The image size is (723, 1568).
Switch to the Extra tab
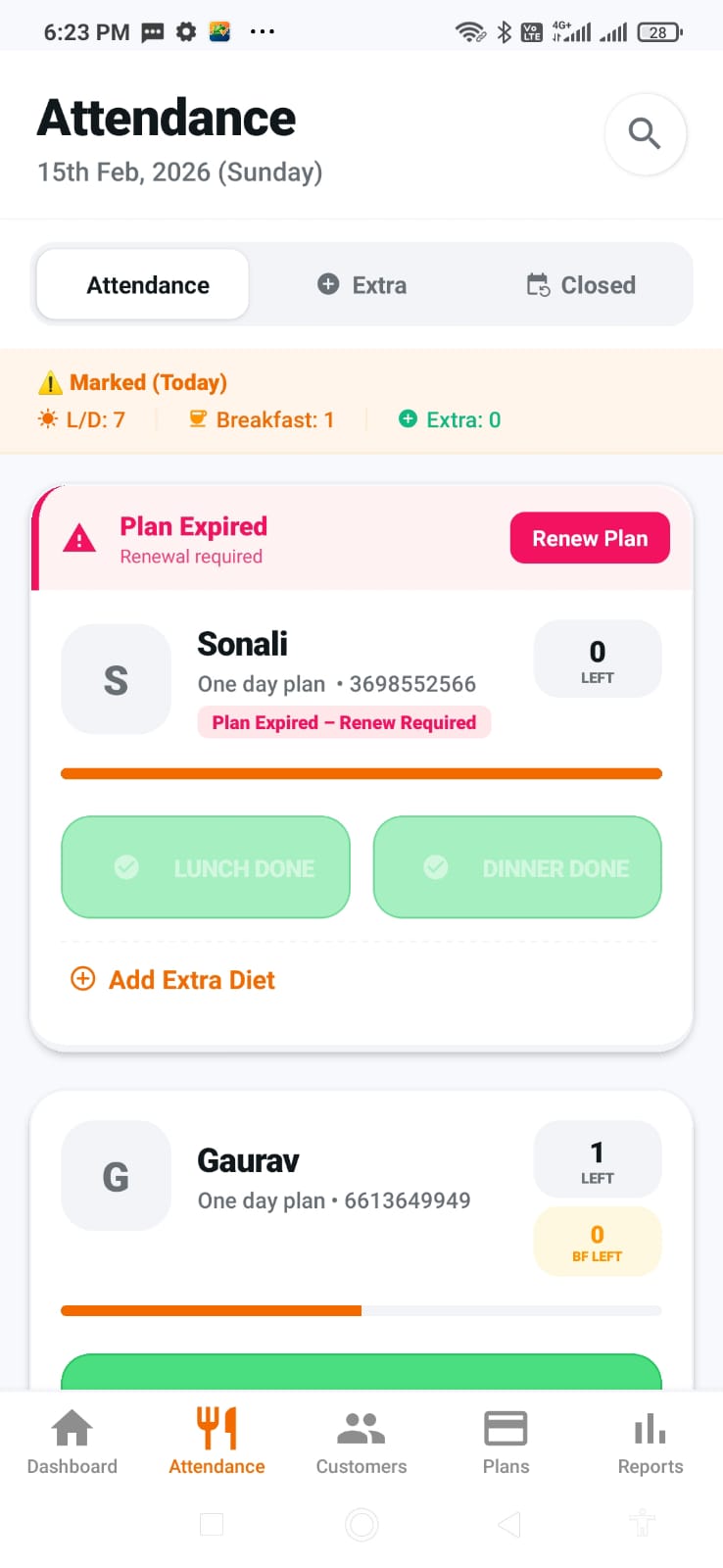[362, 285]
